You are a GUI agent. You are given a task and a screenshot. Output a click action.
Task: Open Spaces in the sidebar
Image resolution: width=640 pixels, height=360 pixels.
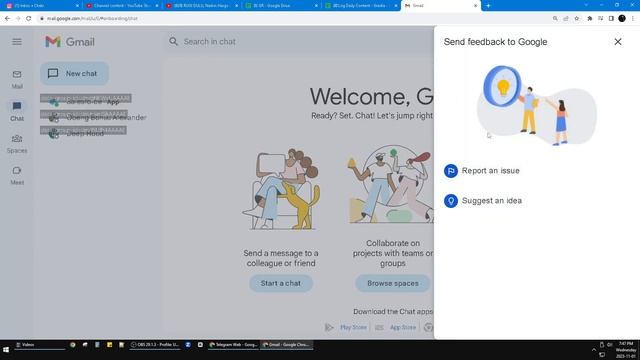point(17,144)
